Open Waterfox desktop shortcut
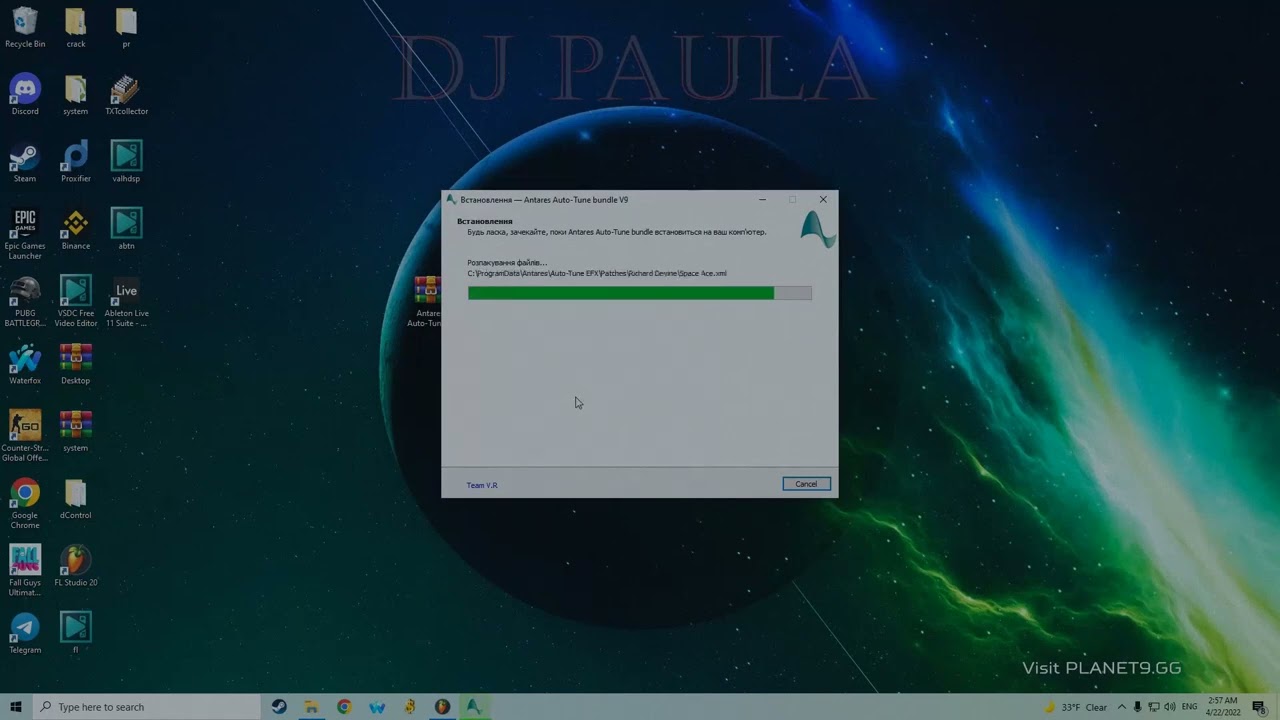 [25, 363]
